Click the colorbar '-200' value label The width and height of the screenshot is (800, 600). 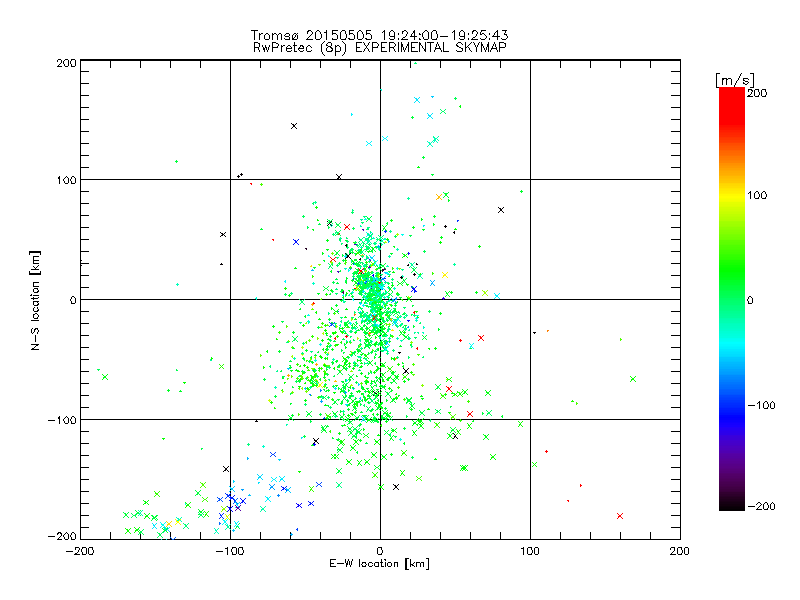point(761,506)
